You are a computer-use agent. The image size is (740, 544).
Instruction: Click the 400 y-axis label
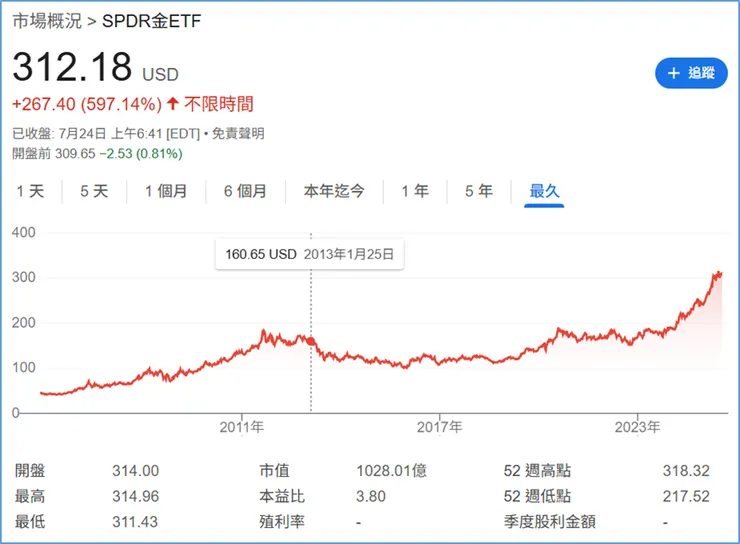[24, 232]
